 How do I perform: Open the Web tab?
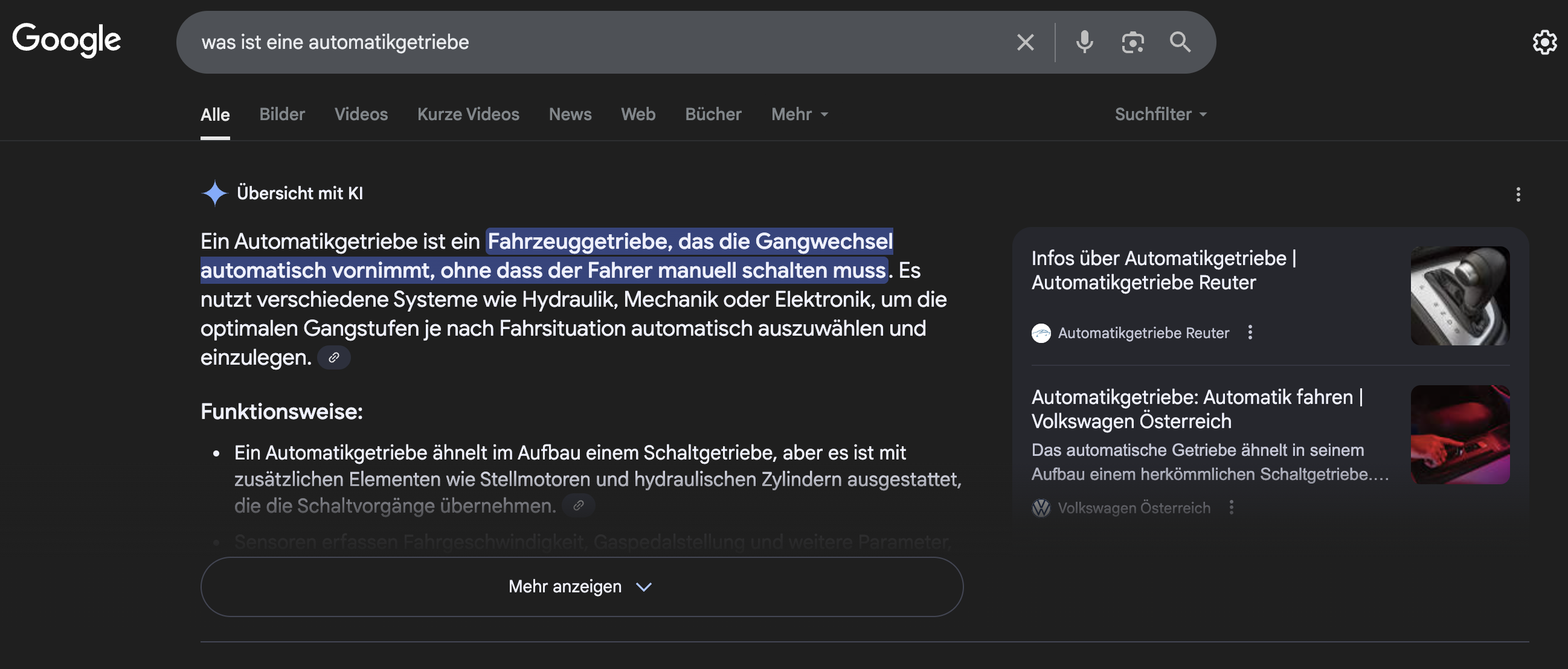[x=638, y=114]
